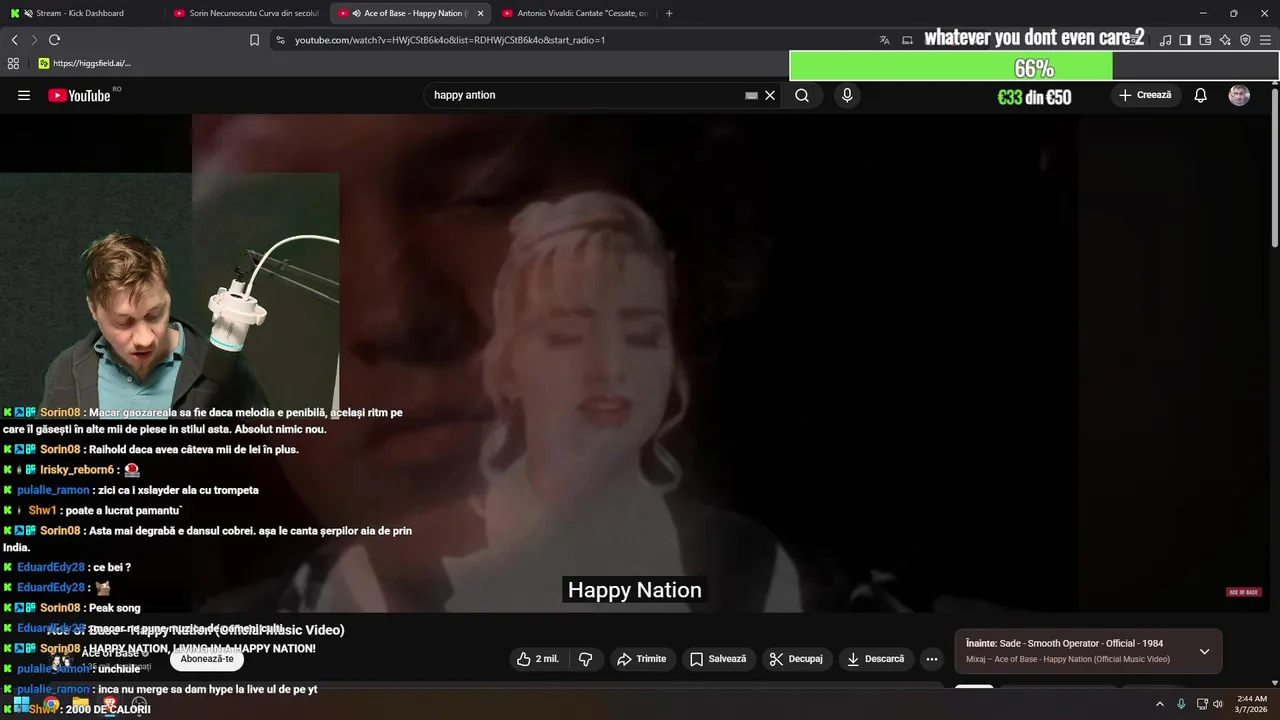This screenshot has height=720, width=1280.
Task: Open the more actions three-dot menu
Action: (x=931, y=659)
